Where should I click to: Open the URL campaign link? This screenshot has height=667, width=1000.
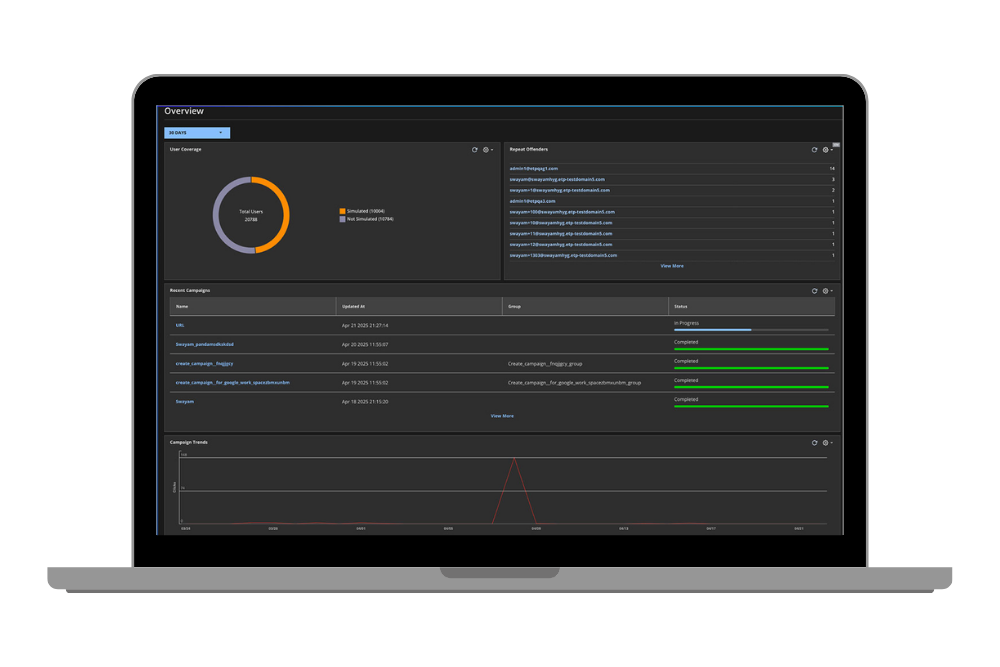(180, 325)
